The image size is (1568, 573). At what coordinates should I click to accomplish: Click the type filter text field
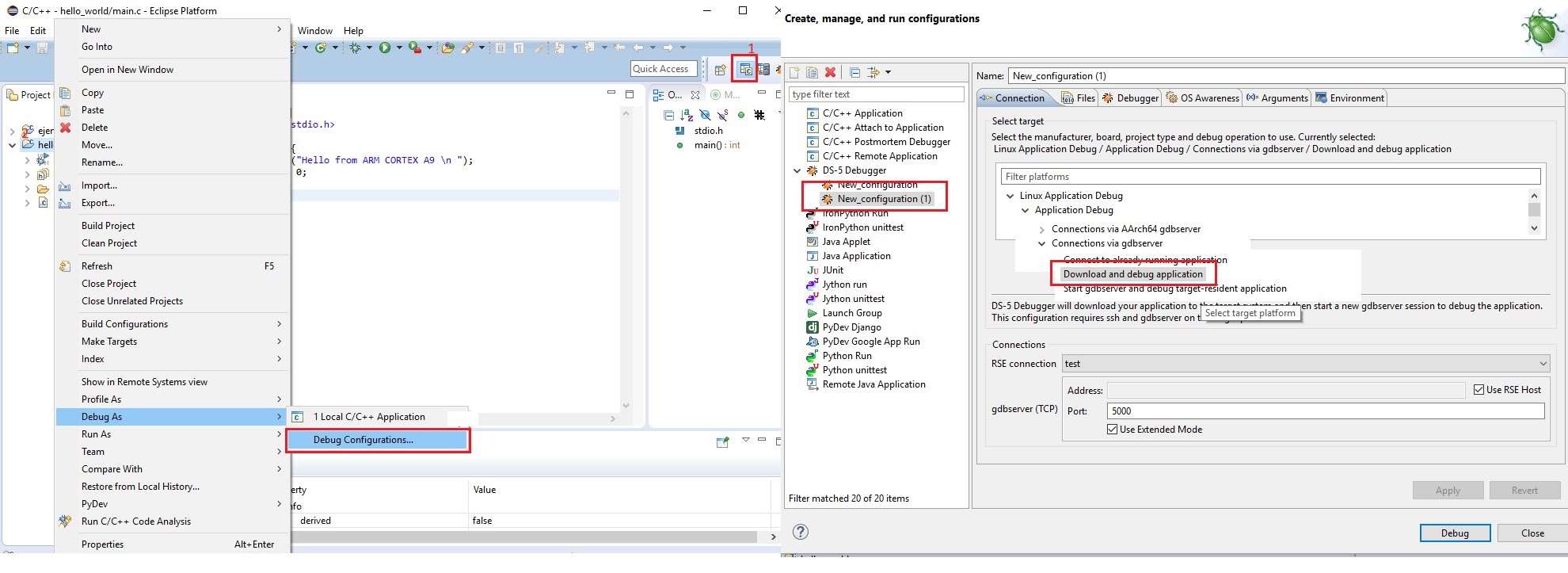876,94
